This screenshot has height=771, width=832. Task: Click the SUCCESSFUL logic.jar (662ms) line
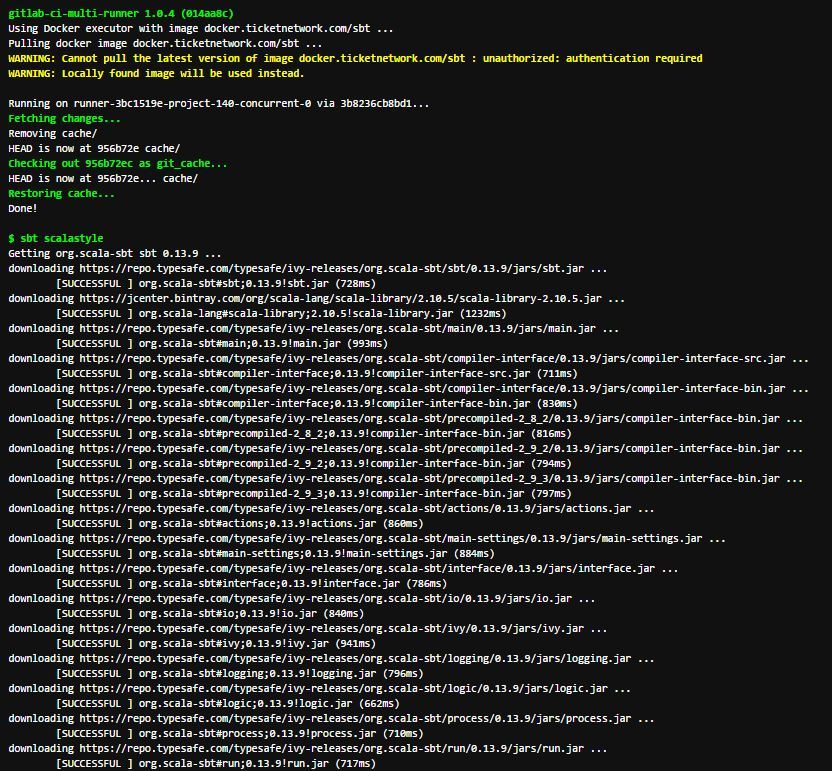[x=228, y=703]
